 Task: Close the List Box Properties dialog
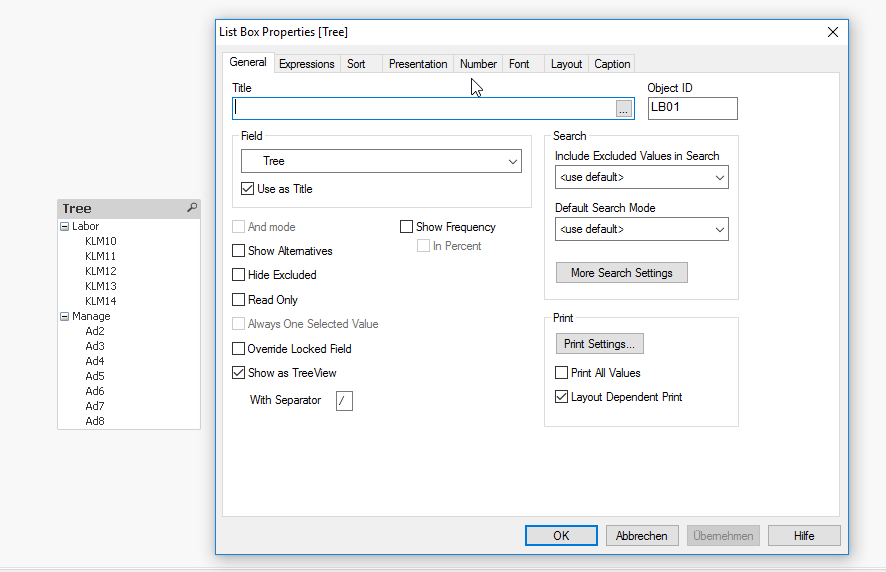(832, 32)
